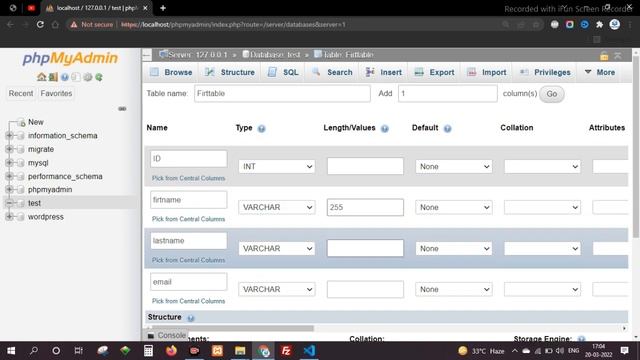Screen dimensions: 640x360
Task: Open the Default dropdown for ID column
Action: click(453, 167)
